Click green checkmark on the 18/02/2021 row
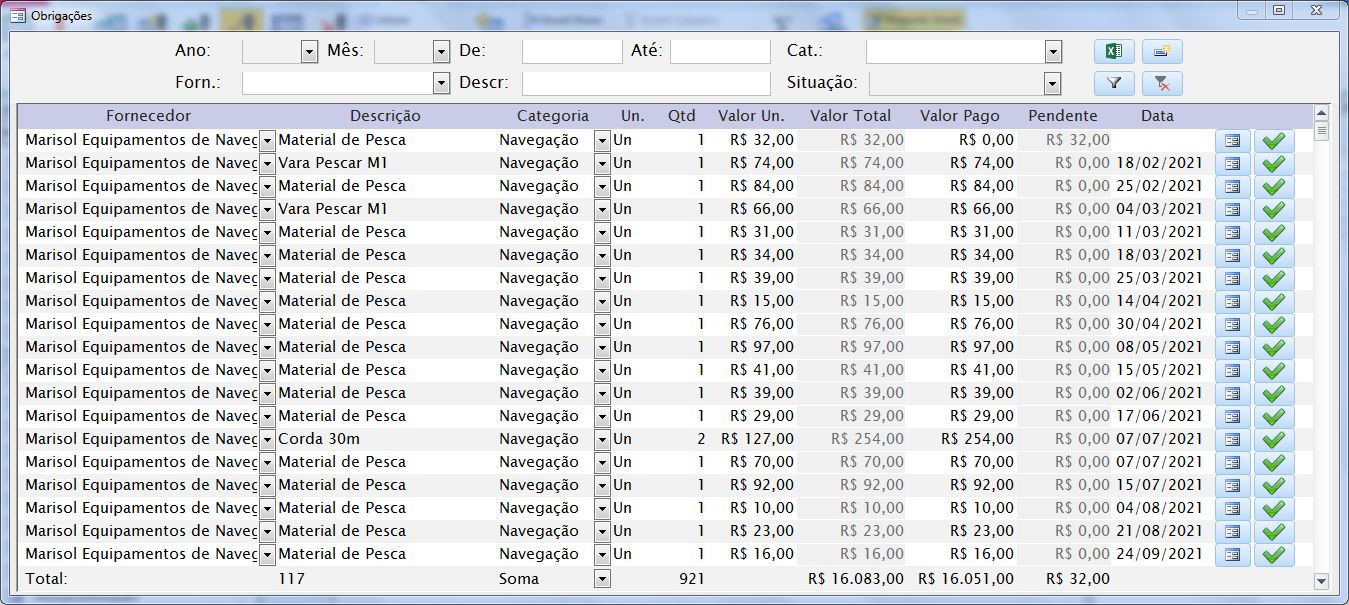 coord(1274,164)
